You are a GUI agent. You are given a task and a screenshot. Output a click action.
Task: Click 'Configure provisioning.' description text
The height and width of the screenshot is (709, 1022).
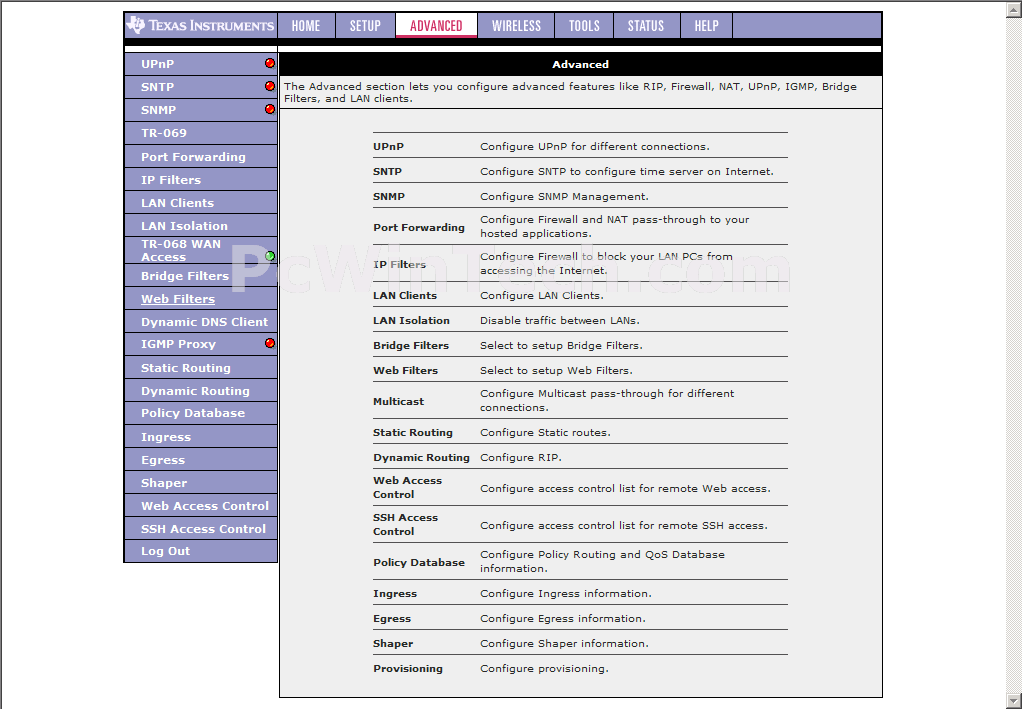click(544, 669)
